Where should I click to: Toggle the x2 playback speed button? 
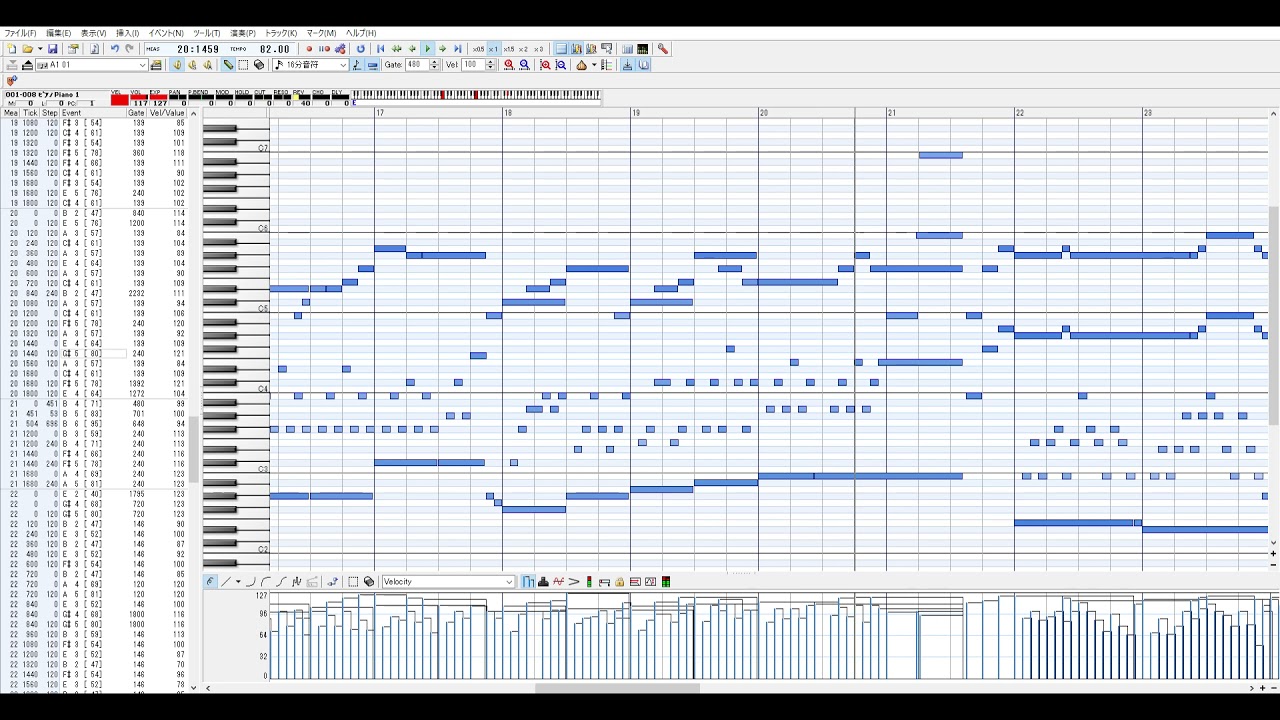523,49
